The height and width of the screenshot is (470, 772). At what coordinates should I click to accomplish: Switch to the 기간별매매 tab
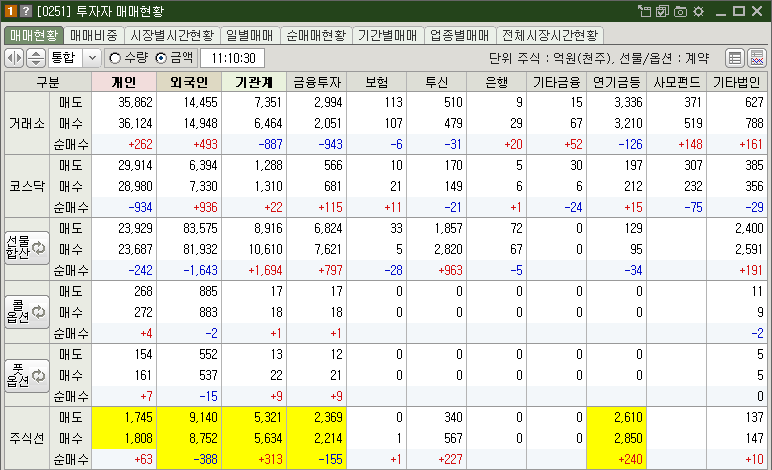388,35
